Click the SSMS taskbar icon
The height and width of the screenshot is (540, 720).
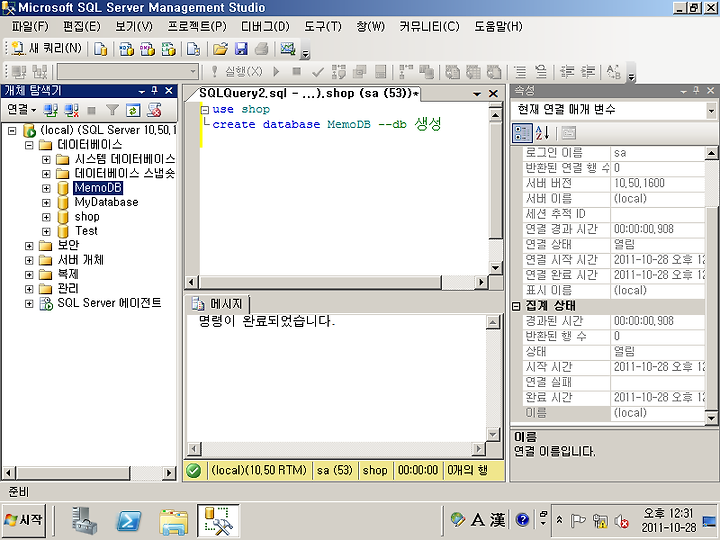[x=219, y=521]
